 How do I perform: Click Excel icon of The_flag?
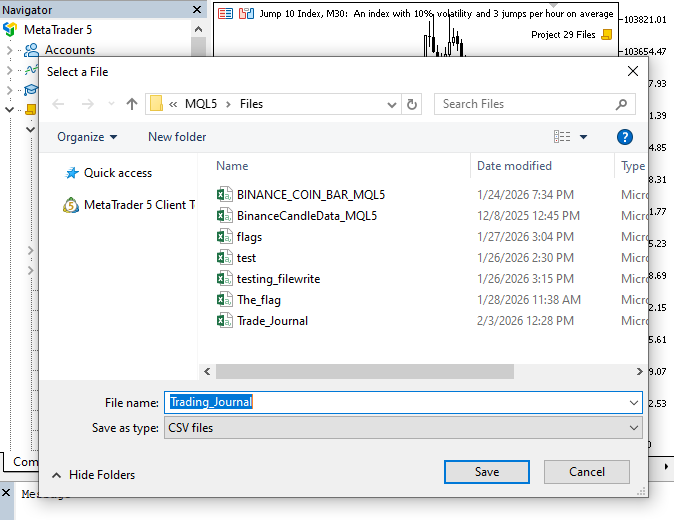point(225,300)
